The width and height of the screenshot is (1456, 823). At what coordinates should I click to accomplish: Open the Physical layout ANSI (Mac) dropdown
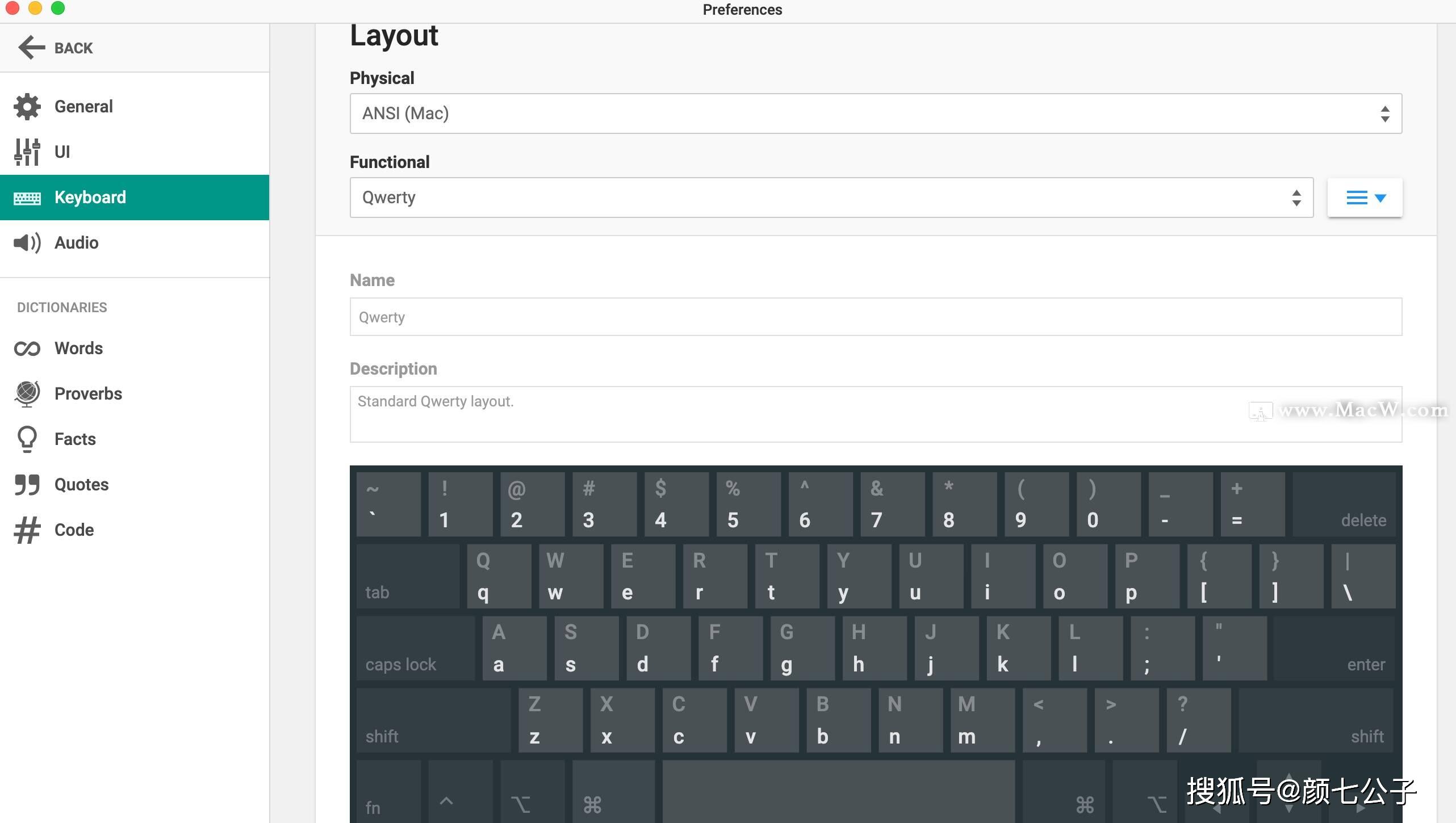click(x=876, y=114)
